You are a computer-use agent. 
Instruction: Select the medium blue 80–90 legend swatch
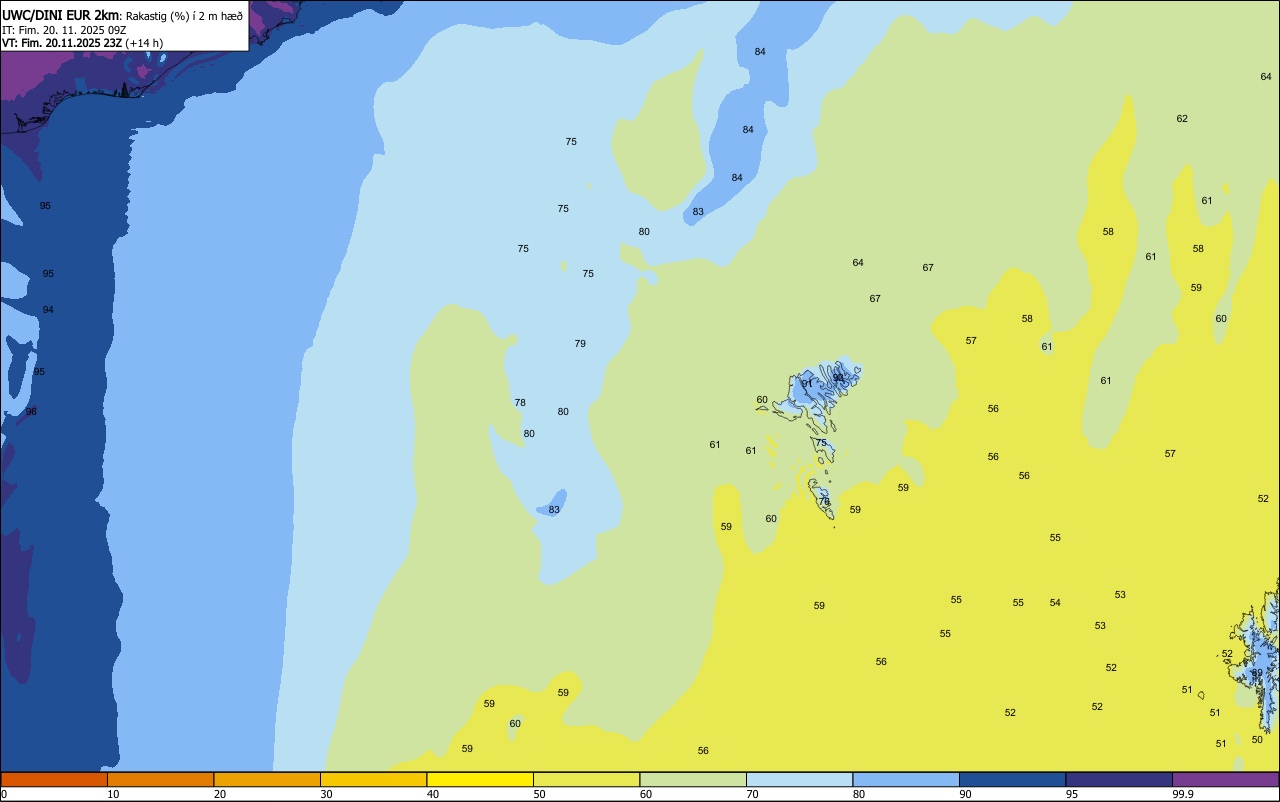tap(906, 779)
